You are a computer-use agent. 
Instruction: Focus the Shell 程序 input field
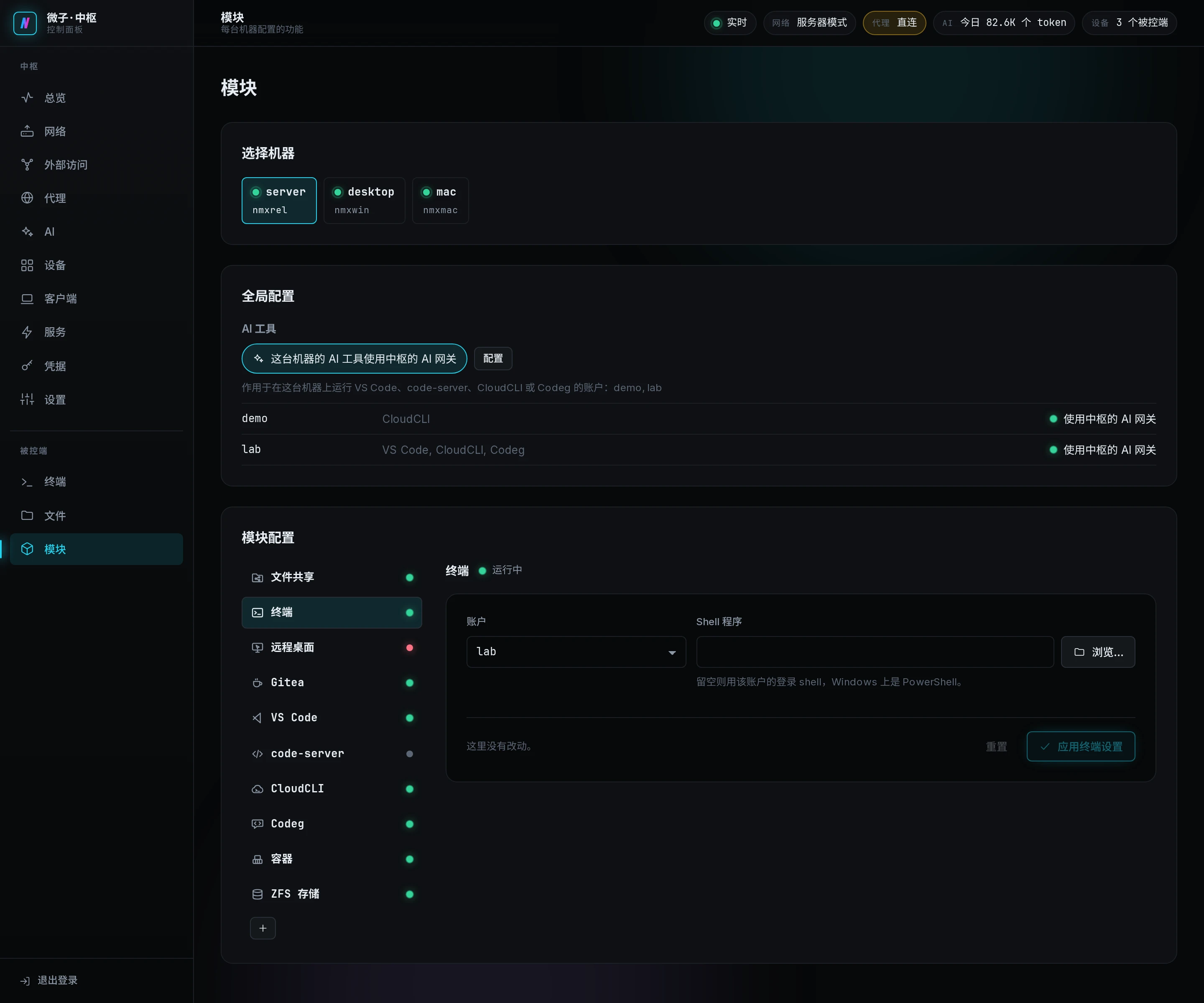875,652
